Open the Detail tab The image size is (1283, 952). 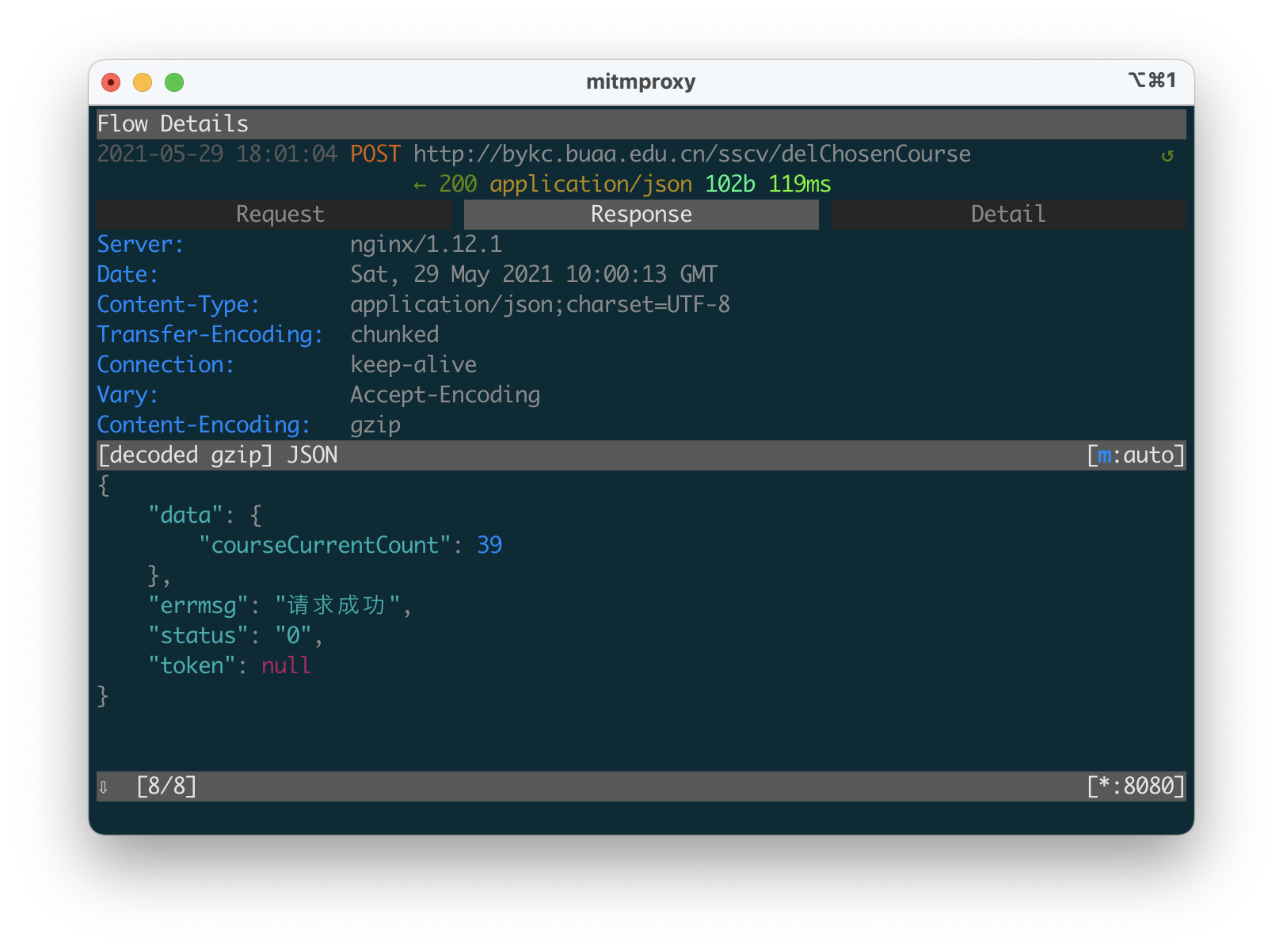(1008, 215)
